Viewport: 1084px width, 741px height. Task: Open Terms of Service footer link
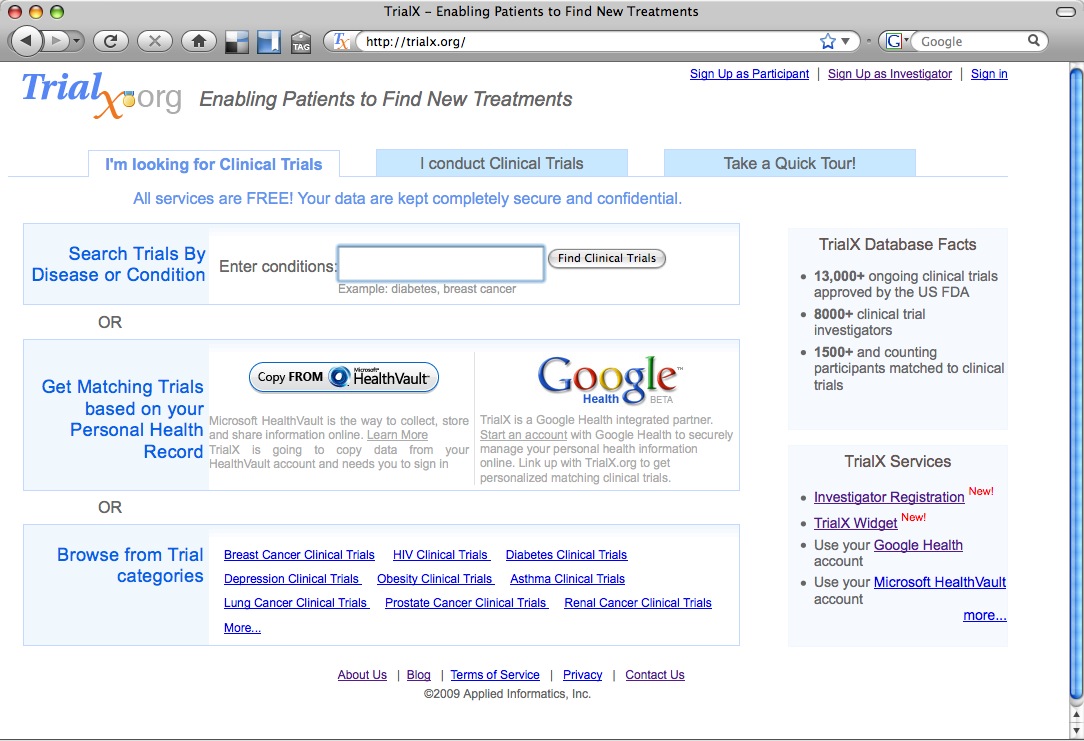point(495,675)
